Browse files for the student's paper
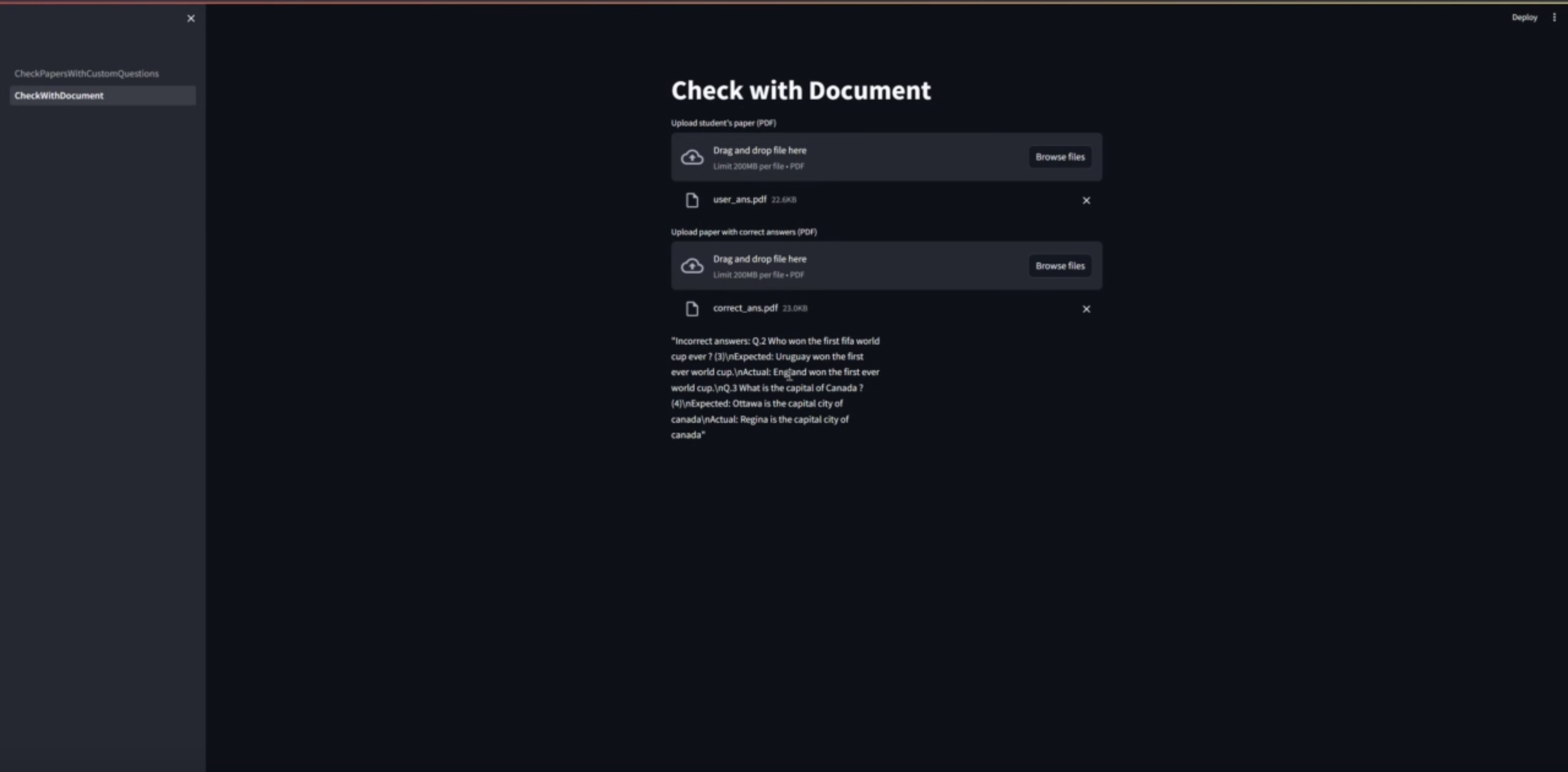1568x772 pixels. 1059,157
